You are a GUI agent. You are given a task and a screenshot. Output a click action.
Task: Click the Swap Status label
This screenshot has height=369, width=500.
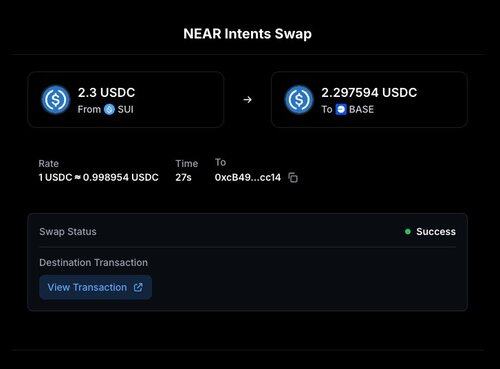point(68,231)
